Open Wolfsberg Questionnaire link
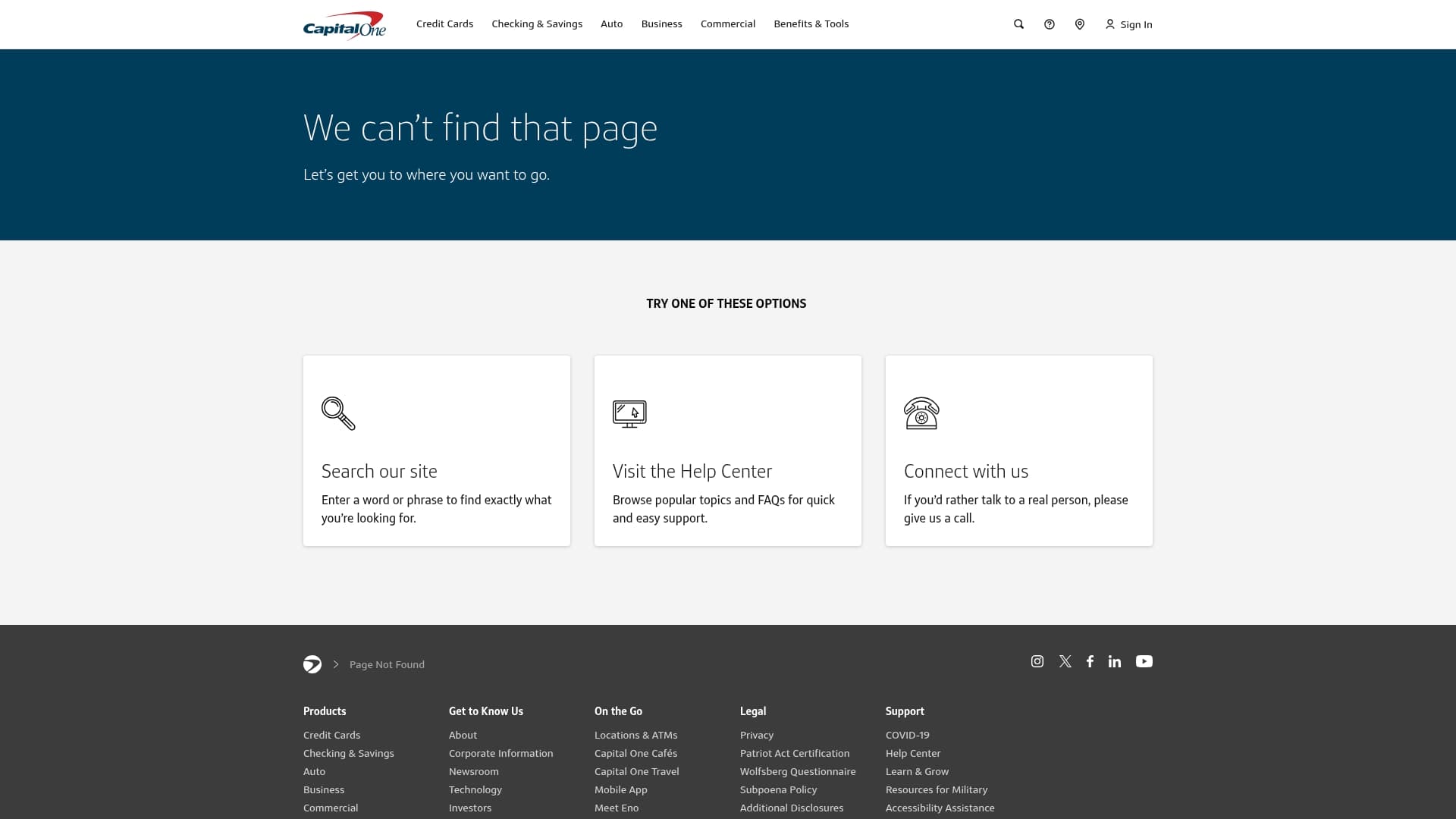The height and width of the screenshot is (819, 1456). (797, 772)
